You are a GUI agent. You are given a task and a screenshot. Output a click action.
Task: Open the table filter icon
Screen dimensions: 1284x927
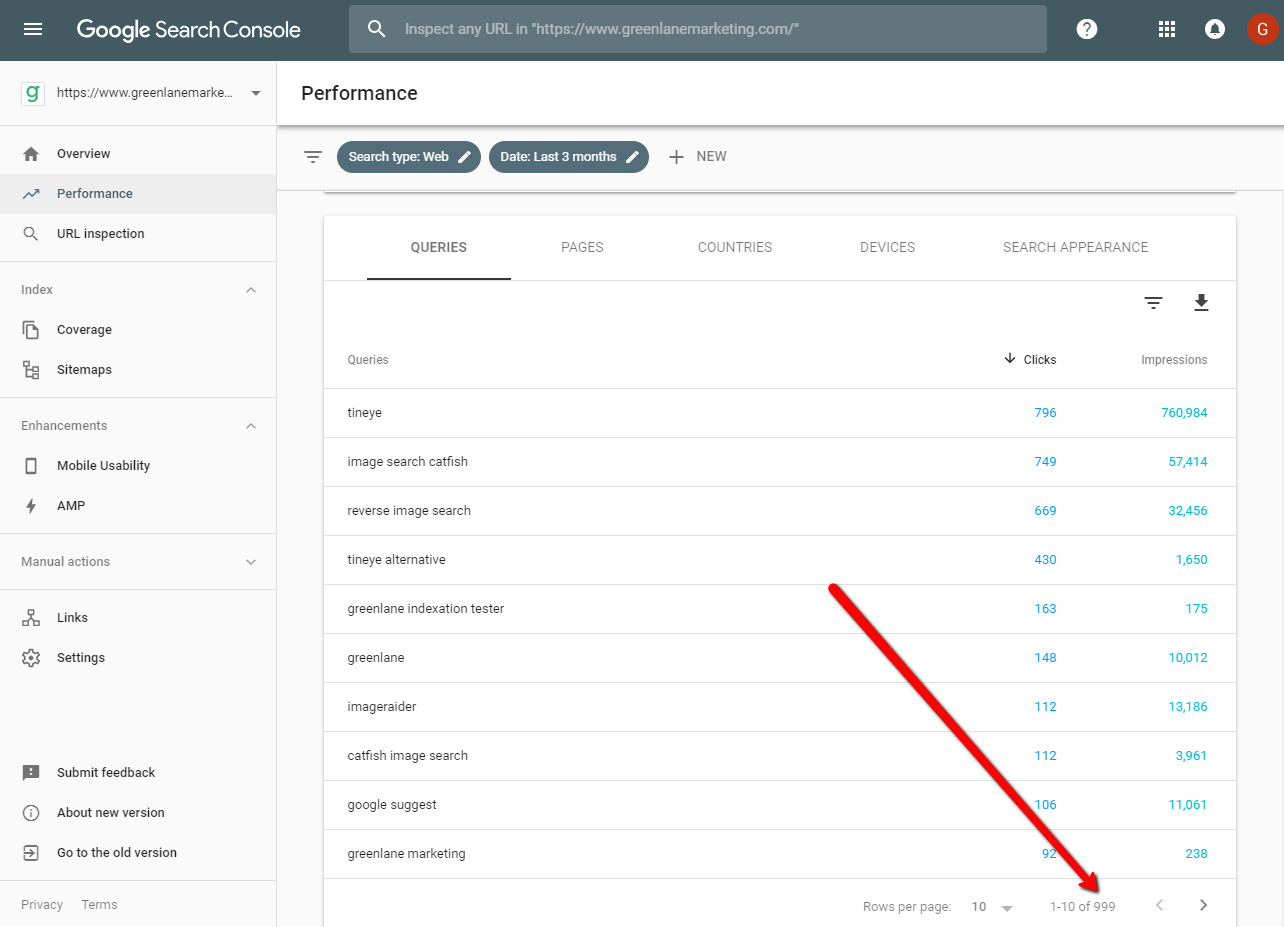[x=1153, y=302]
